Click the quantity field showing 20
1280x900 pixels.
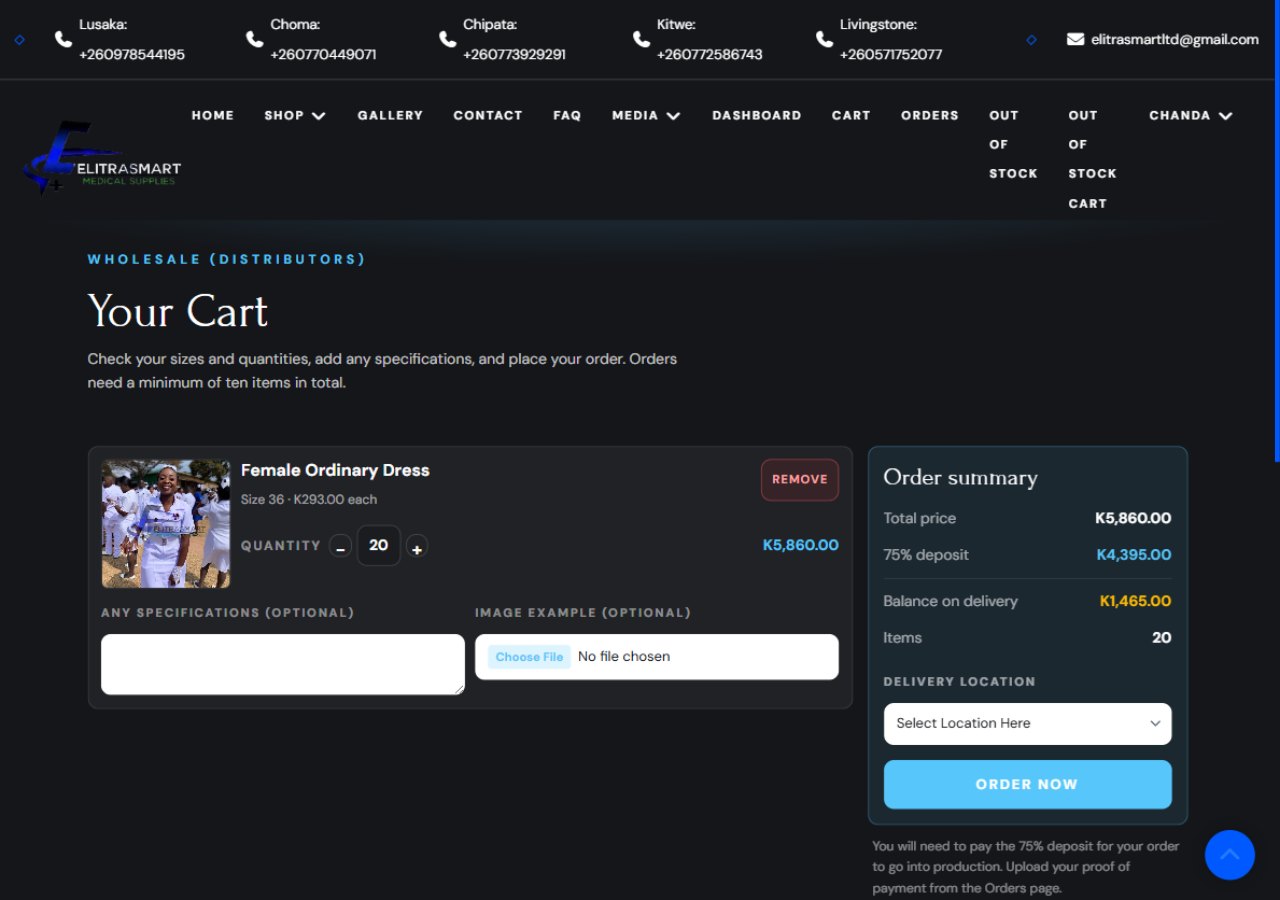pyautogui.click(x=379, y=546)
